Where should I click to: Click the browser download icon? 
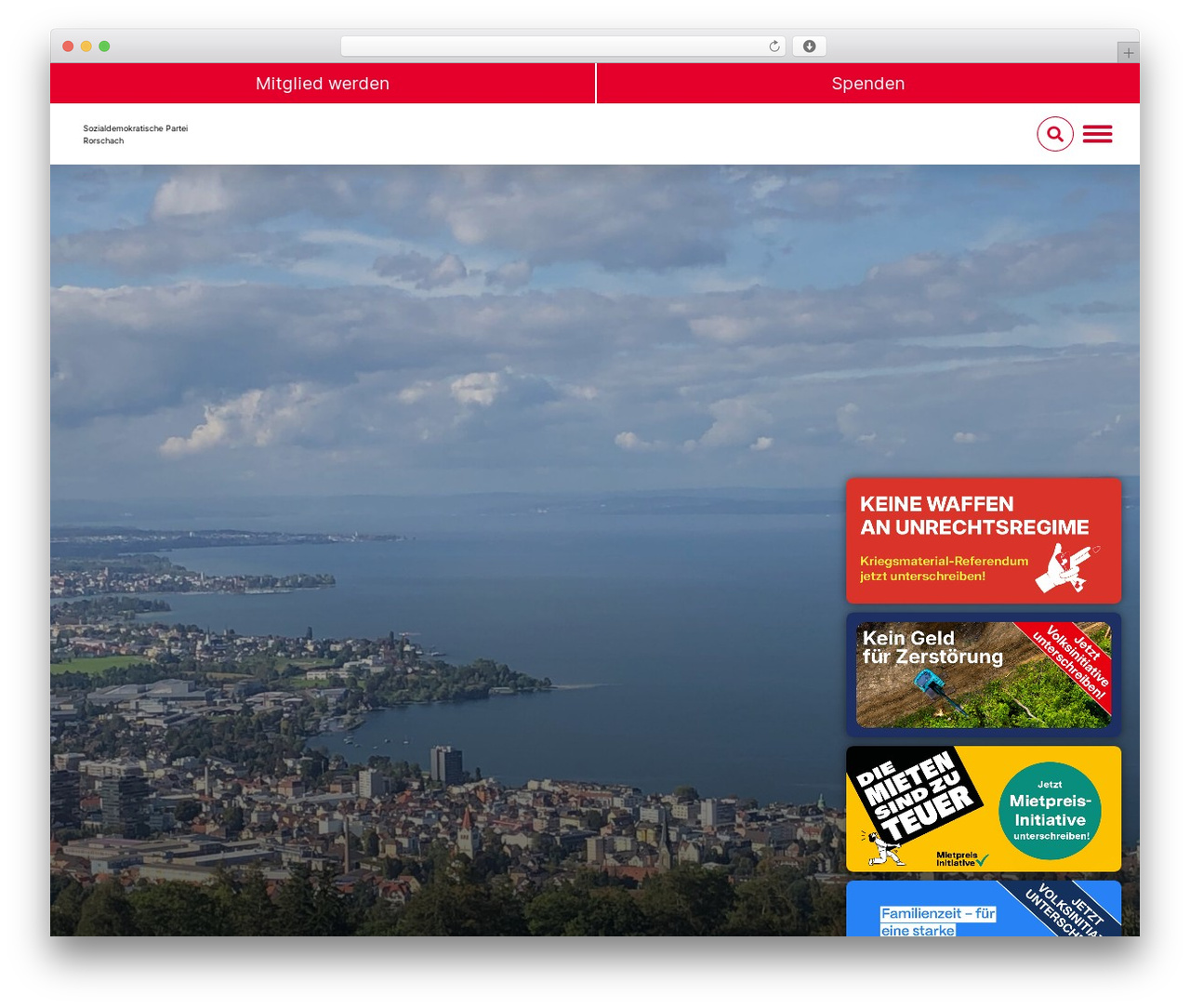810,46
